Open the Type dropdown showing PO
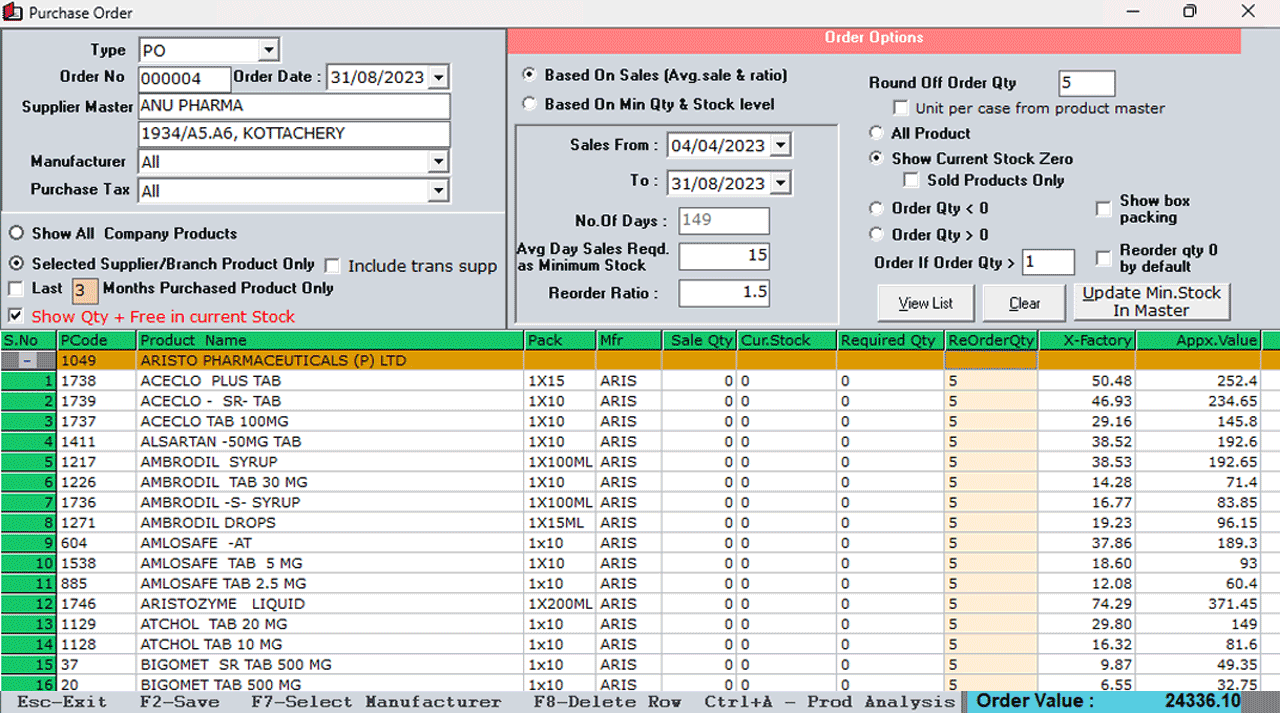 pos(268,49)
